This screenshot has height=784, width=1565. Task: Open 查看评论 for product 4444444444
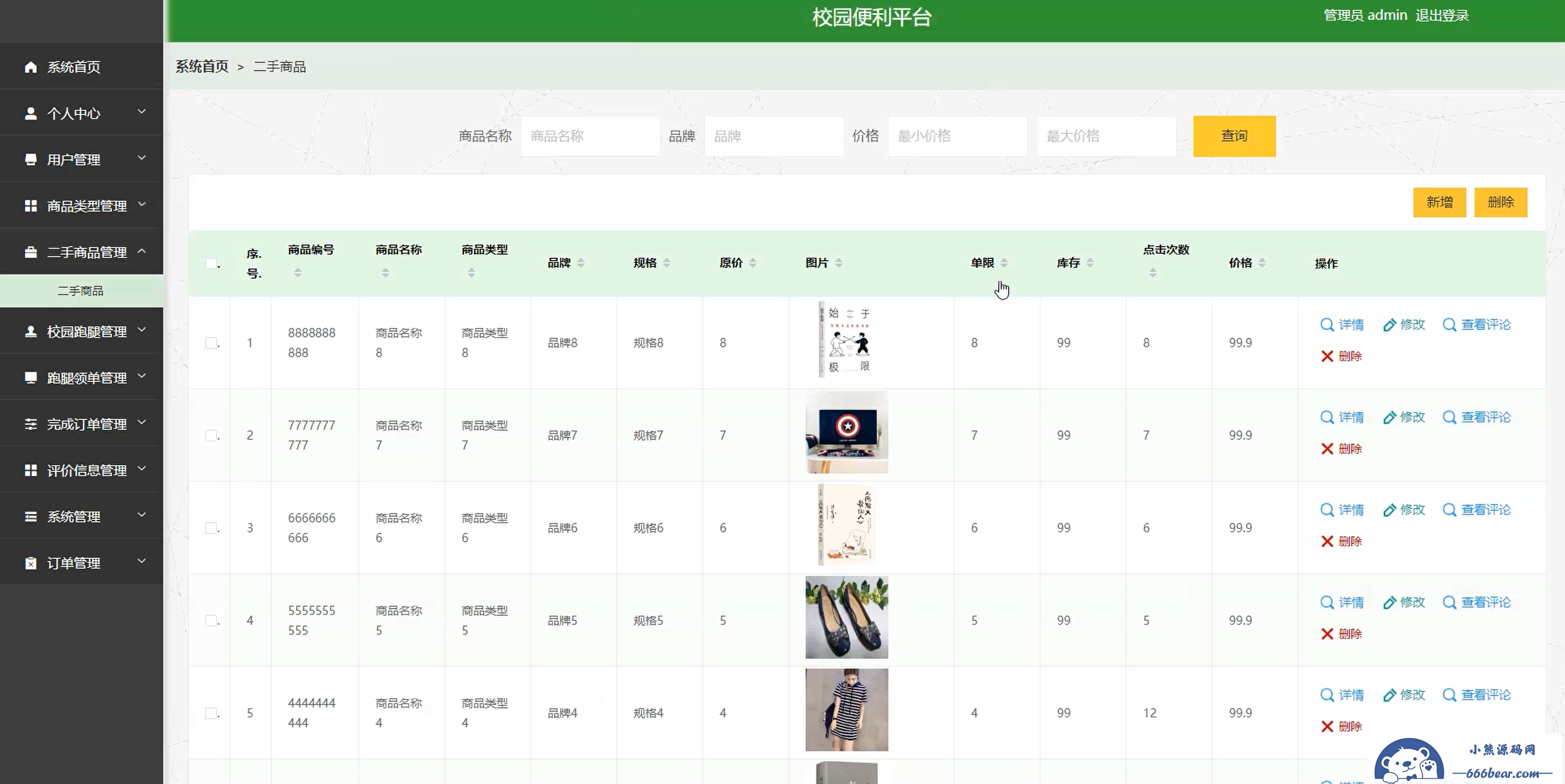tap(1476, 695)
